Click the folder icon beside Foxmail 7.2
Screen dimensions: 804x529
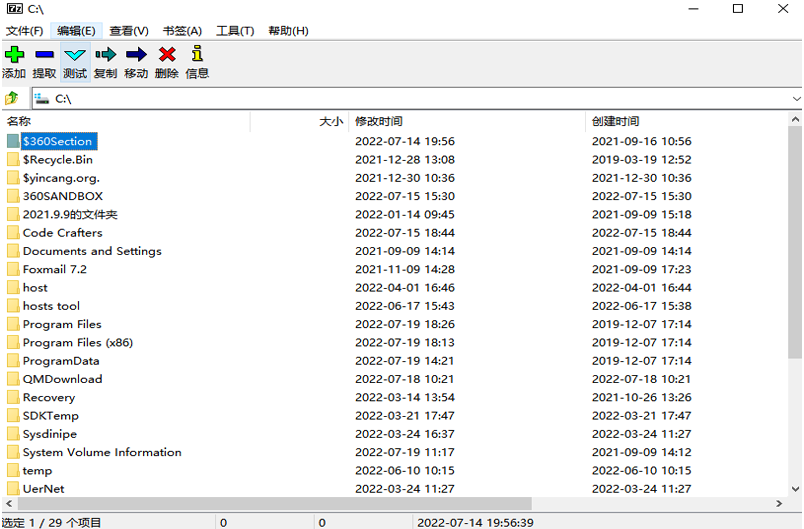tap(13, 269)
